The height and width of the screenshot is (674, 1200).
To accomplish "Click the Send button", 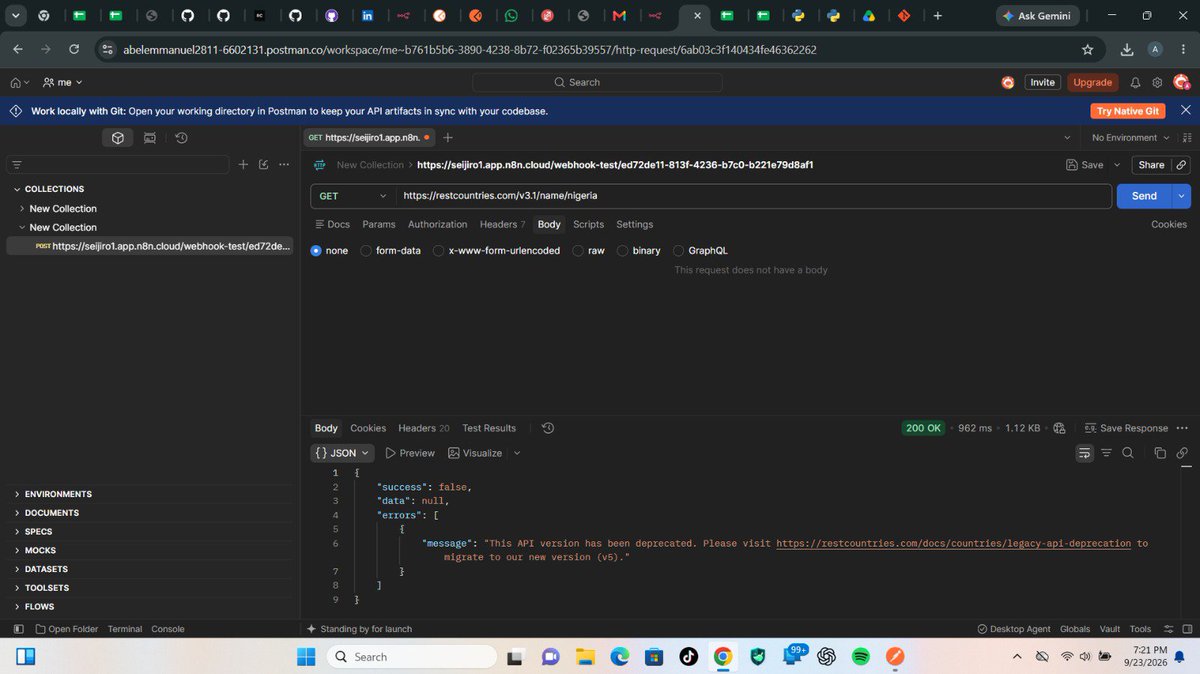I will point(1144,196).
